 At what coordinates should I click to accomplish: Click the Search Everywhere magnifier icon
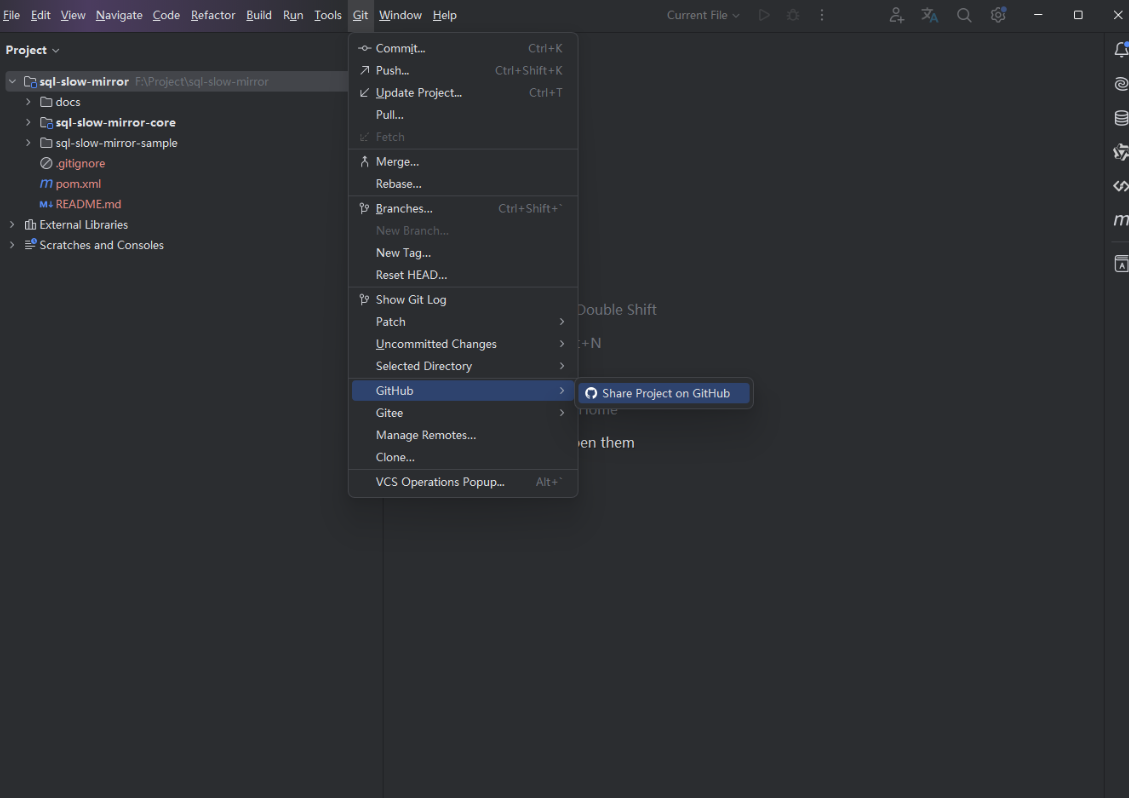963,15
